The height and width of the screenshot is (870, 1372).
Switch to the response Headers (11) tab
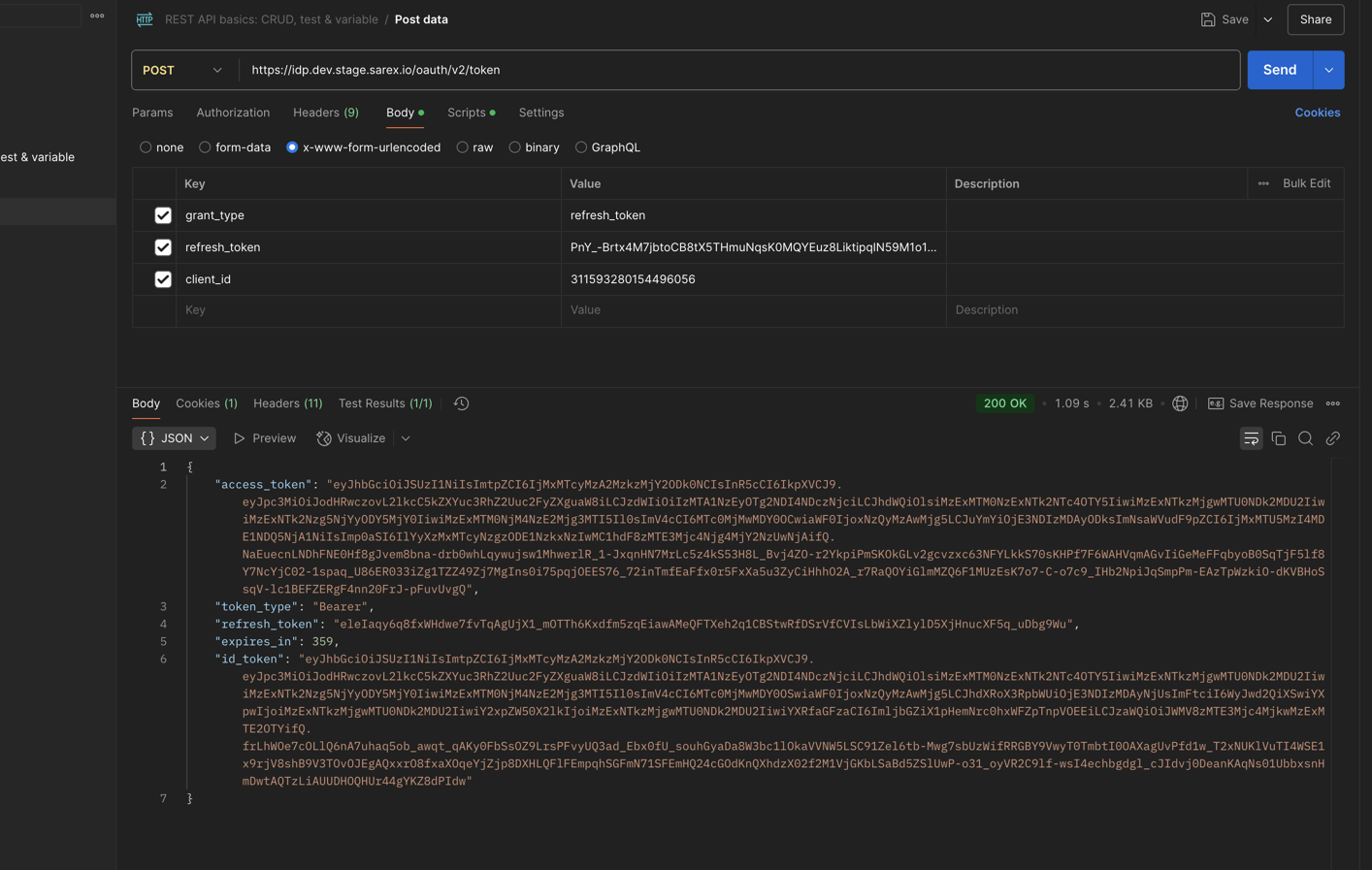pyautogui.click(x=288, y=403)
